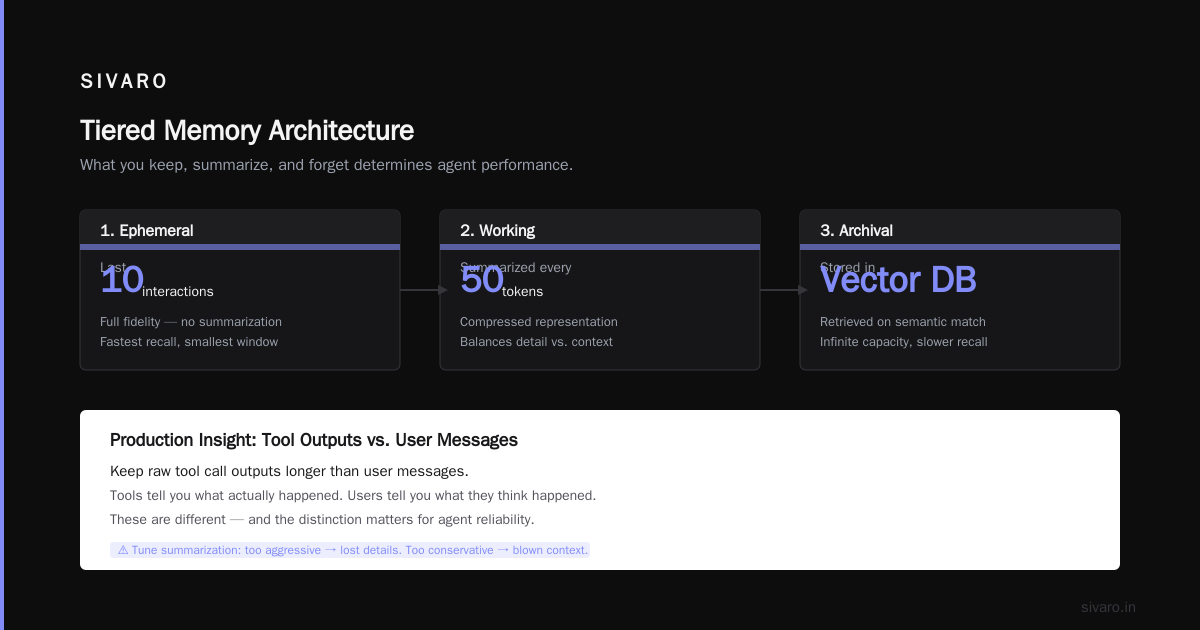This screenshot has width=1200, height=630.
Task: Select the 3. Archival card header
Action: (x=960, y=230)
